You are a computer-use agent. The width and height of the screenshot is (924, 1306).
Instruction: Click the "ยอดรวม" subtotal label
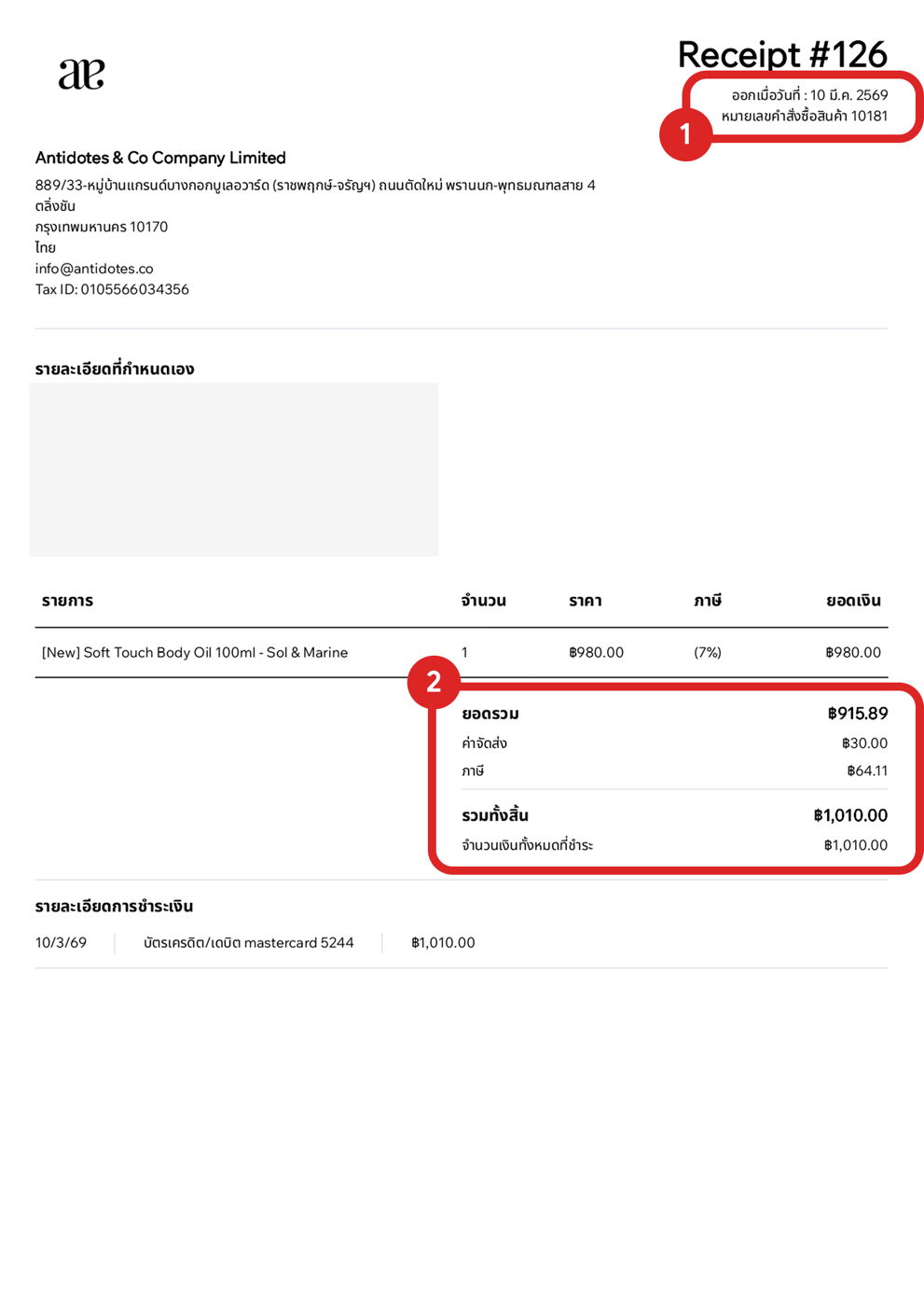click(490, 714)
